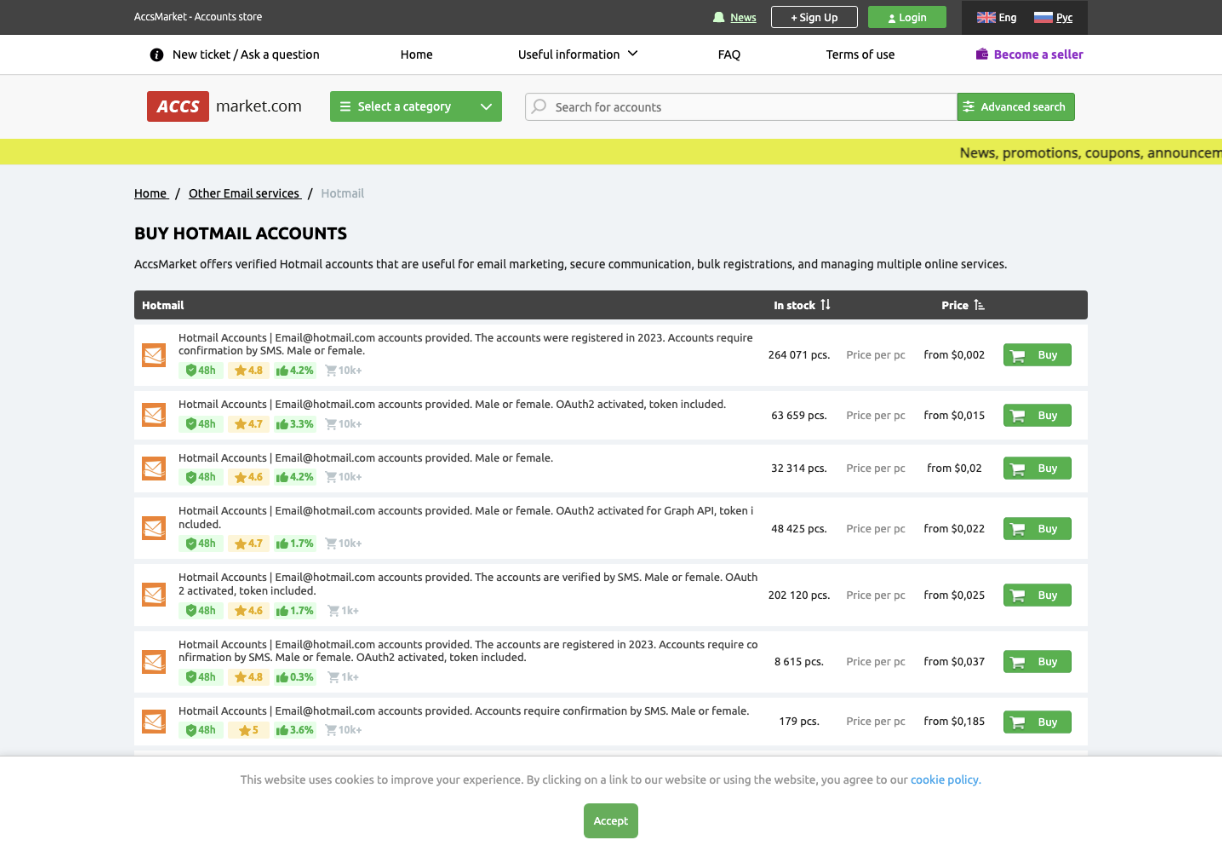Buy the accounts from $0,185
The image size is (1222, 848).
pos(1037,721)
